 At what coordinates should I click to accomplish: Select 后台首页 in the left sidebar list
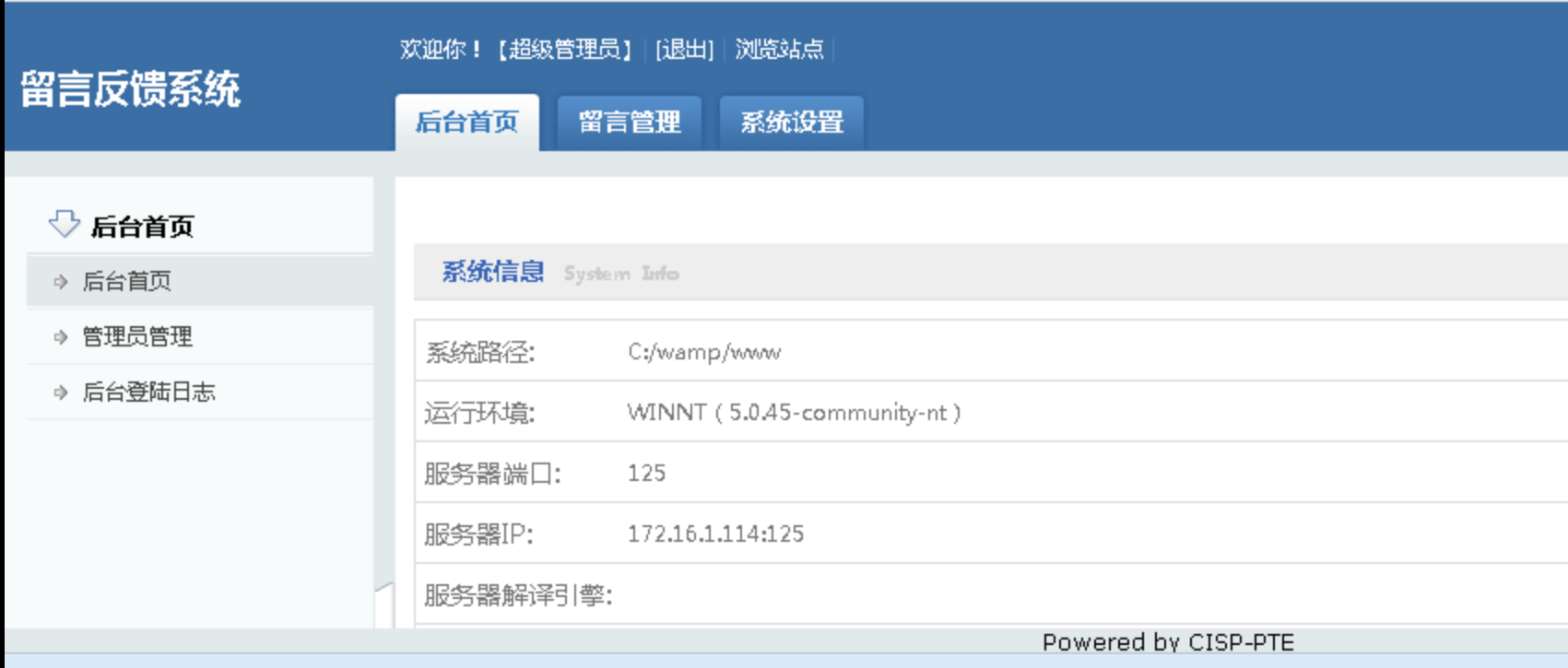click(x=127, y=282)
